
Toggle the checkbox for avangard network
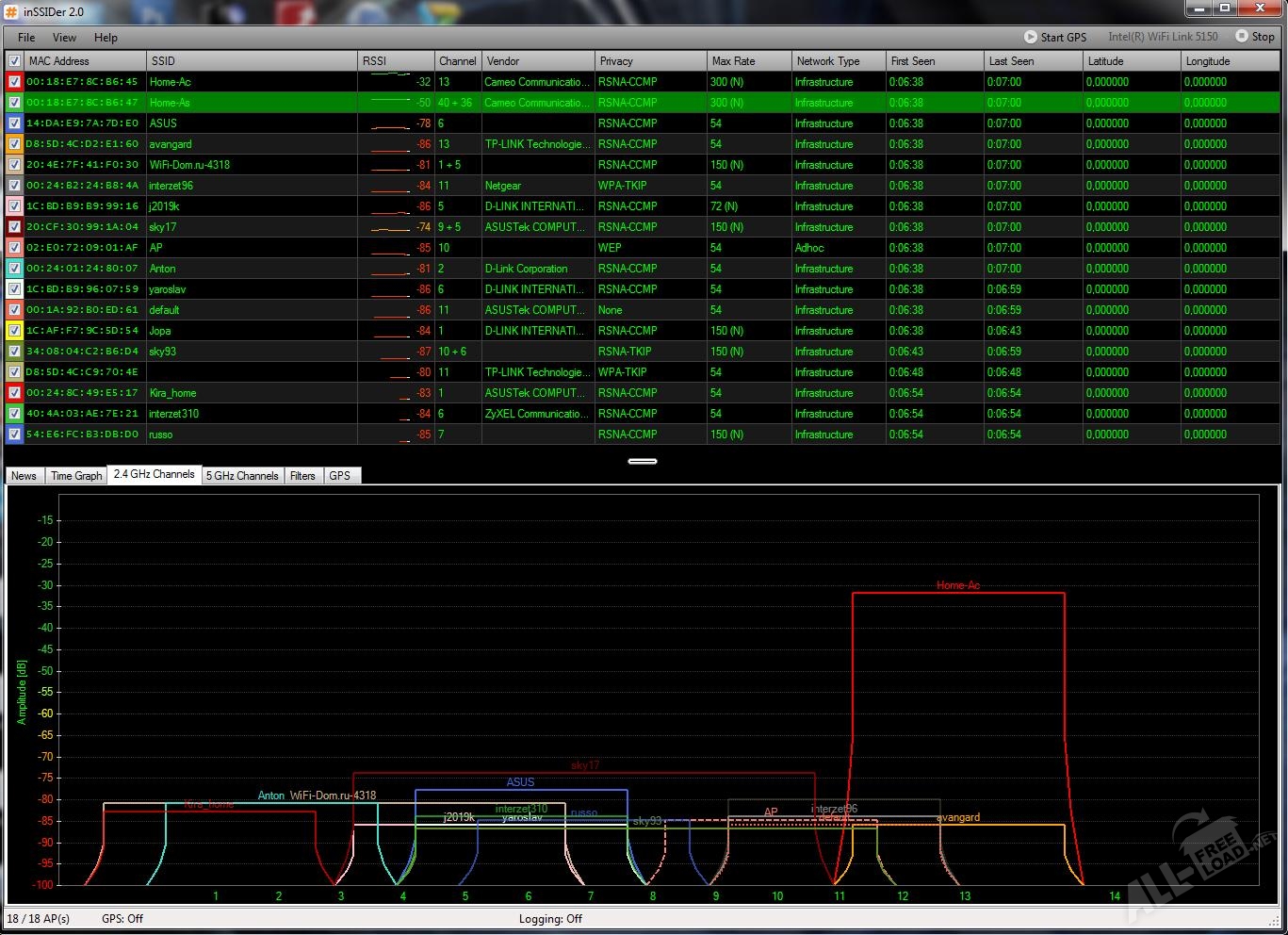click(x=14, y=144)
